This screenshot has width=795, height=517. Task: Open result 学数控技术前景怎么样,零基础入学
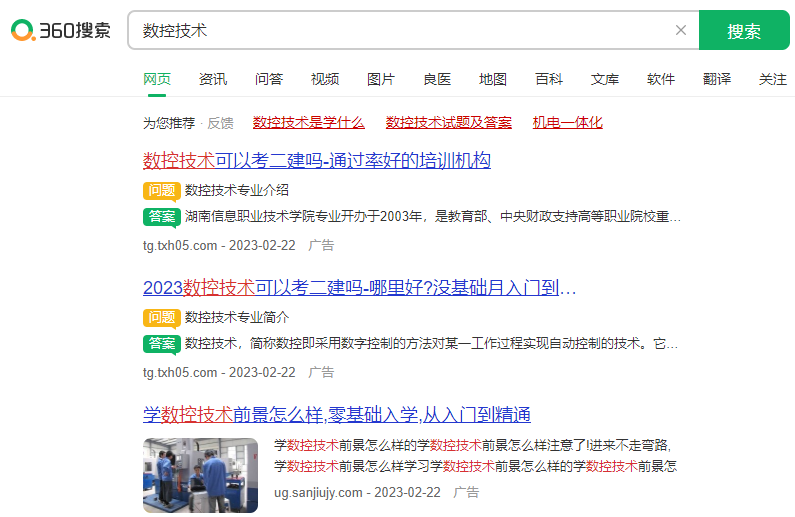(337, 415)
